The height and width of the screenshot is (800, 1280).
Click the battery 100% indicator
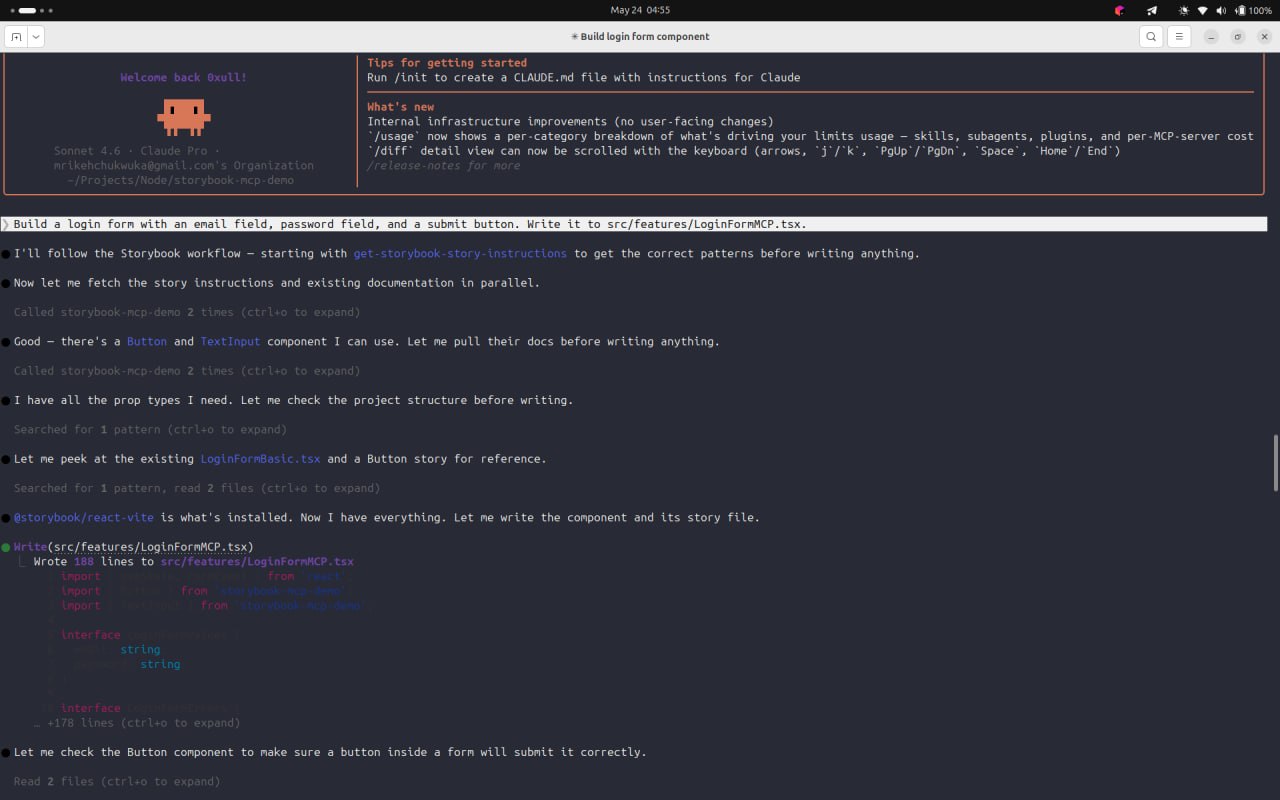click(x=1253, y=10)
